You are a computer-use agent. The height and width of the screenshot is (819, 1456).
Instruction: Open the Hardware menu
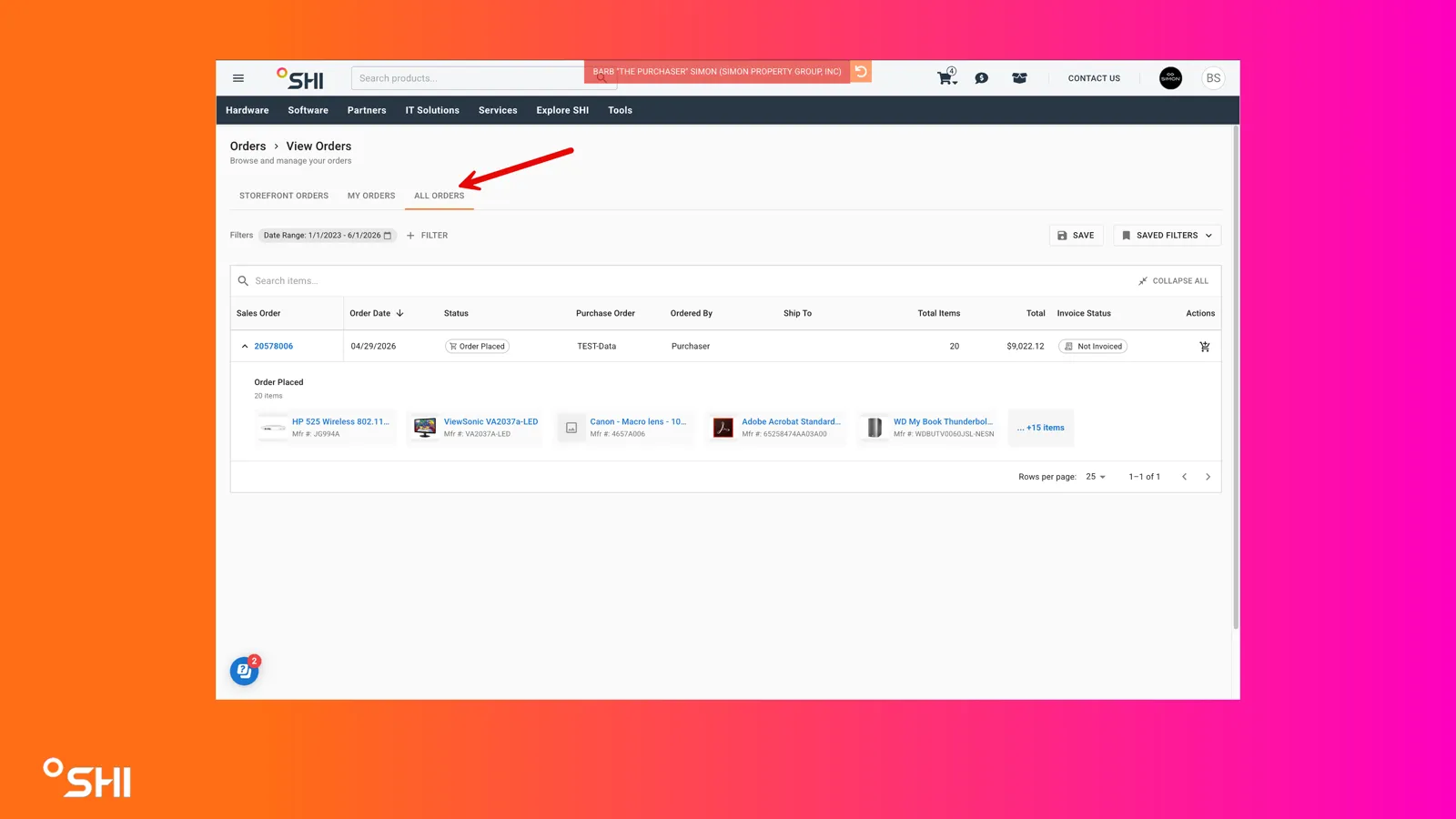248,110
